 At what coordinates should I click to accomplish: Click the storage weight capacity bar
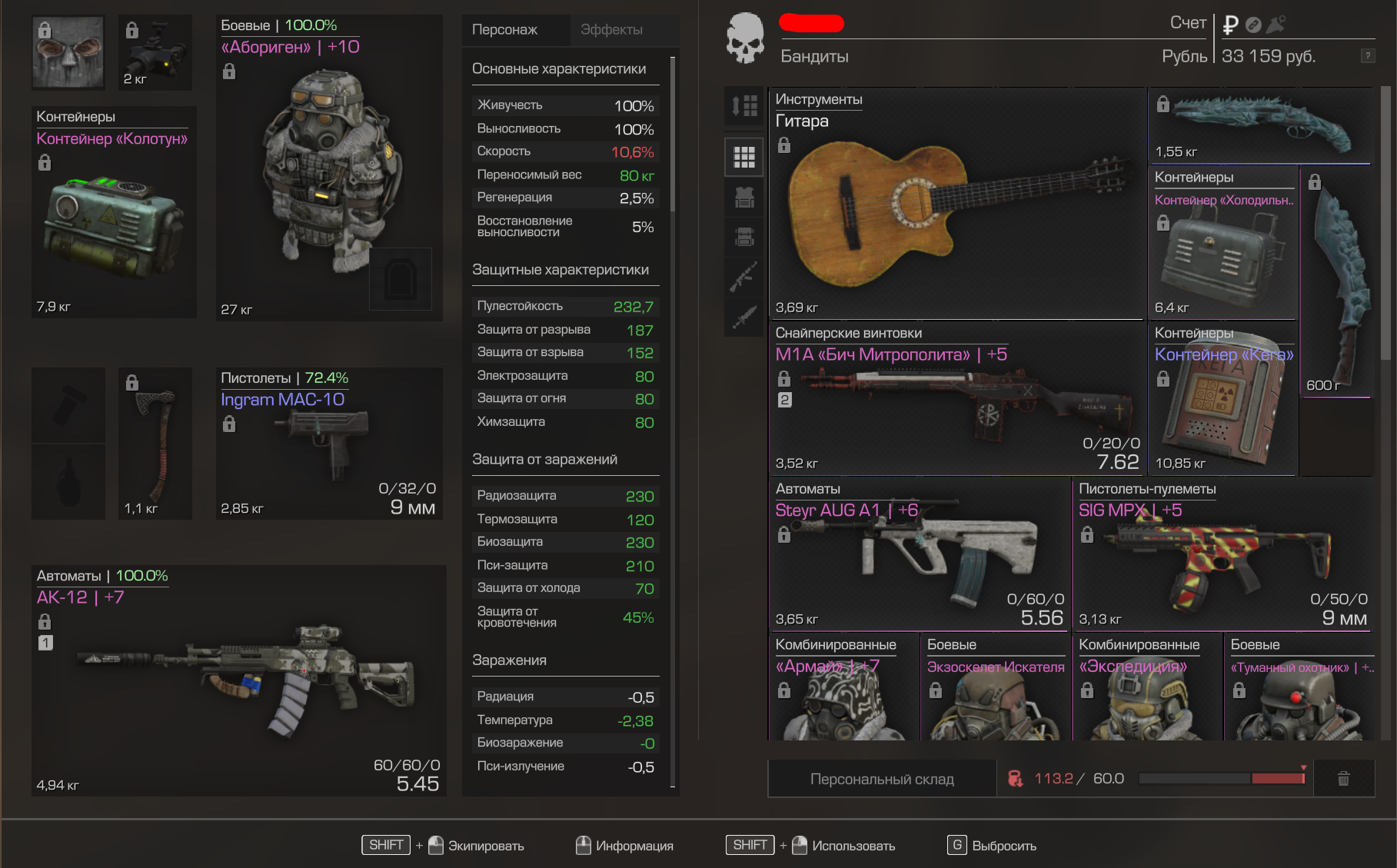tap(1222, 779)
